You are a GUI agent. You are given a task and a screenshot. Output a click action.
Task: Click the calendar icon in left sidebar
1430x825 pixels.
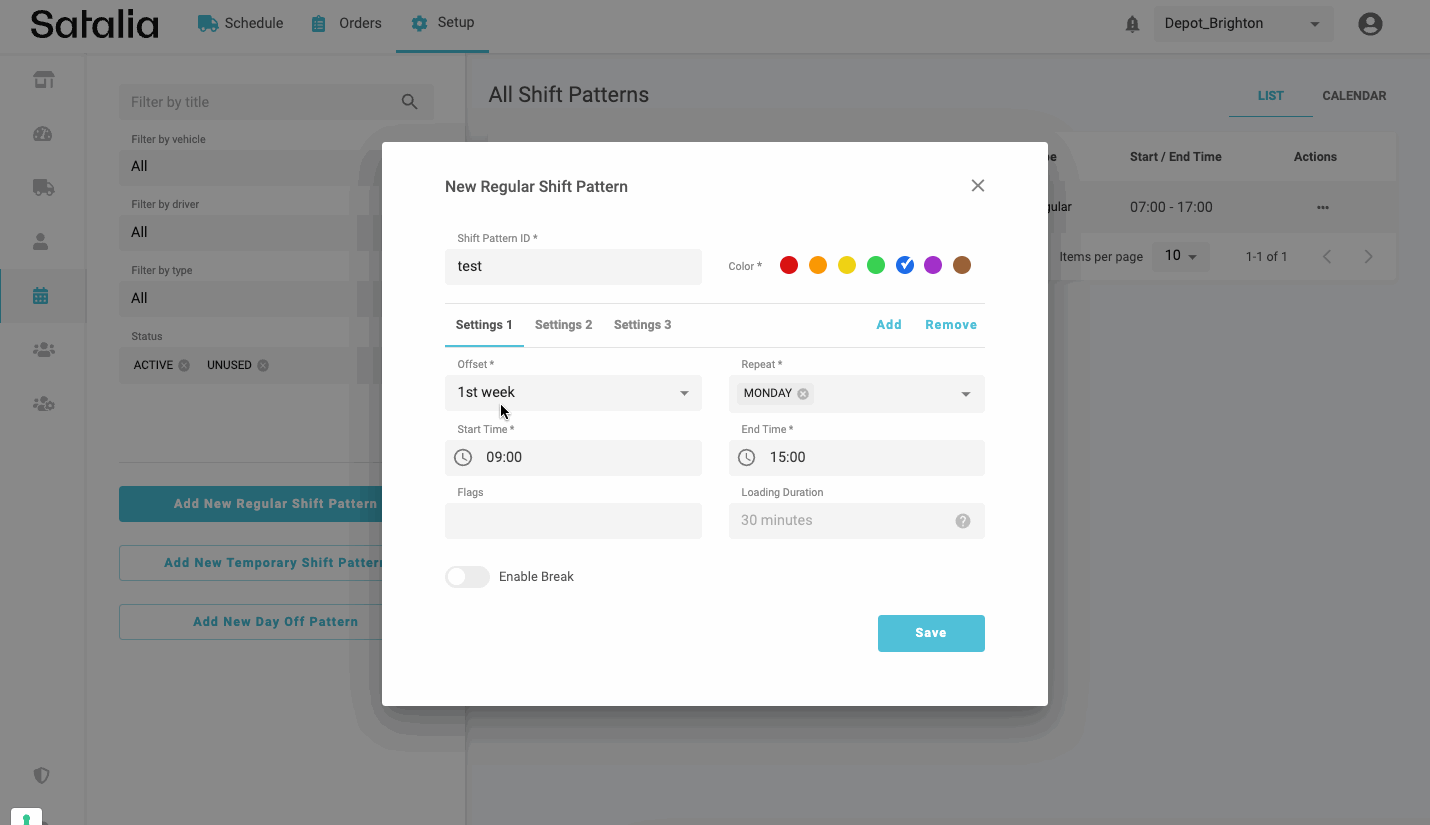point(41,296)
